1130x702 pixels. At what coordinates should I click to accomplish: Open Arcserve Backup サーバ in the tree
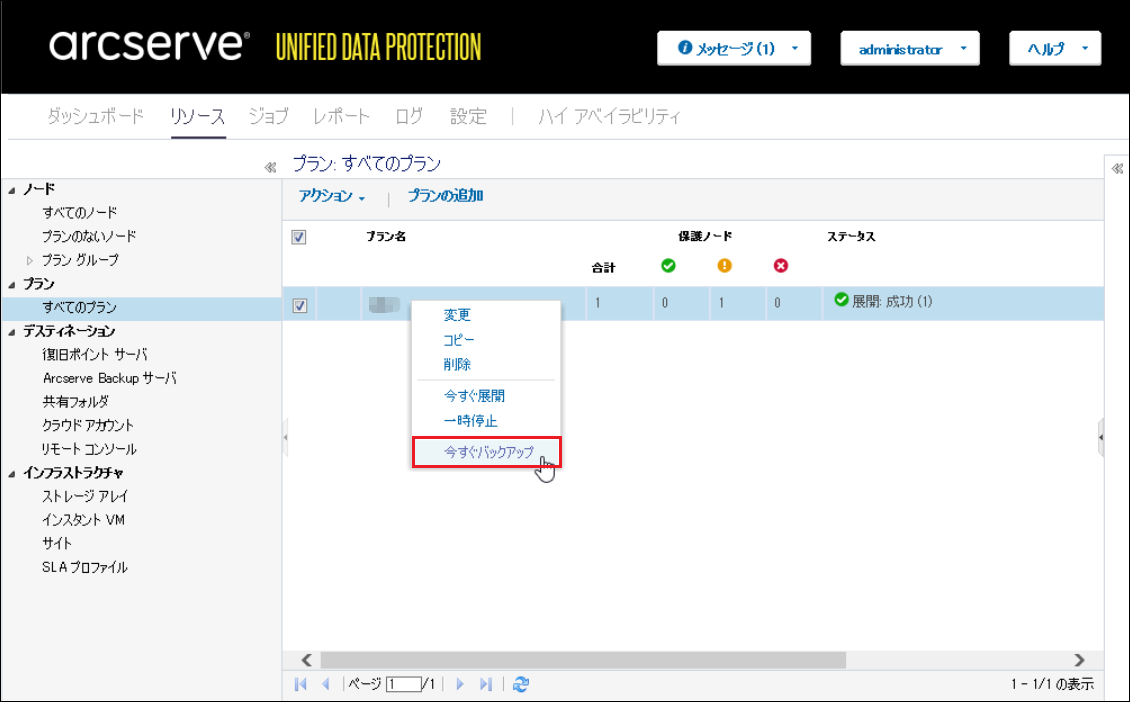[109, 378]
